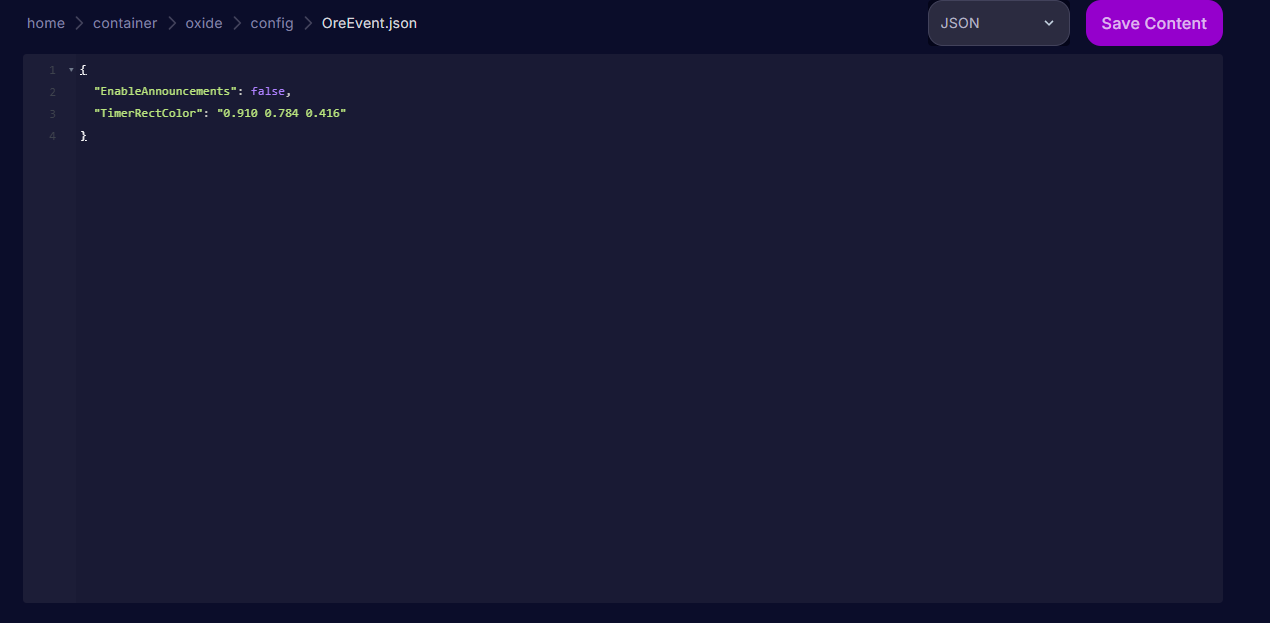
Task: Select line number 4 in the gutter
Action: (x=52, y=136)
